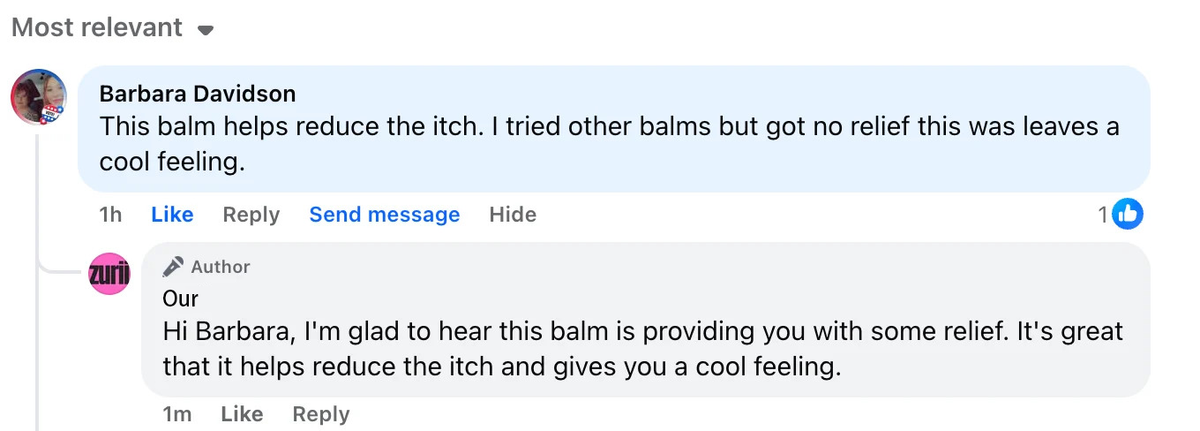Open Barbara Davidson's profile picture

38,98
